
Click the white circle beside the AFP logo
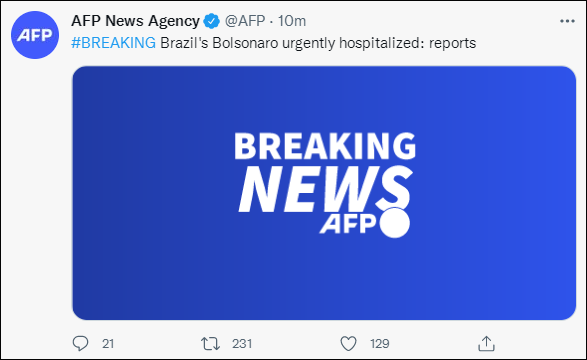pos(395,223)
